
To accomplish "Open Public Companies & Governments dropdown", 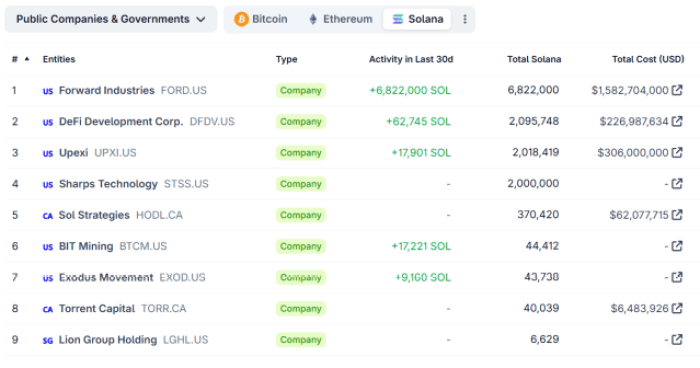I will tap(111, 19).
